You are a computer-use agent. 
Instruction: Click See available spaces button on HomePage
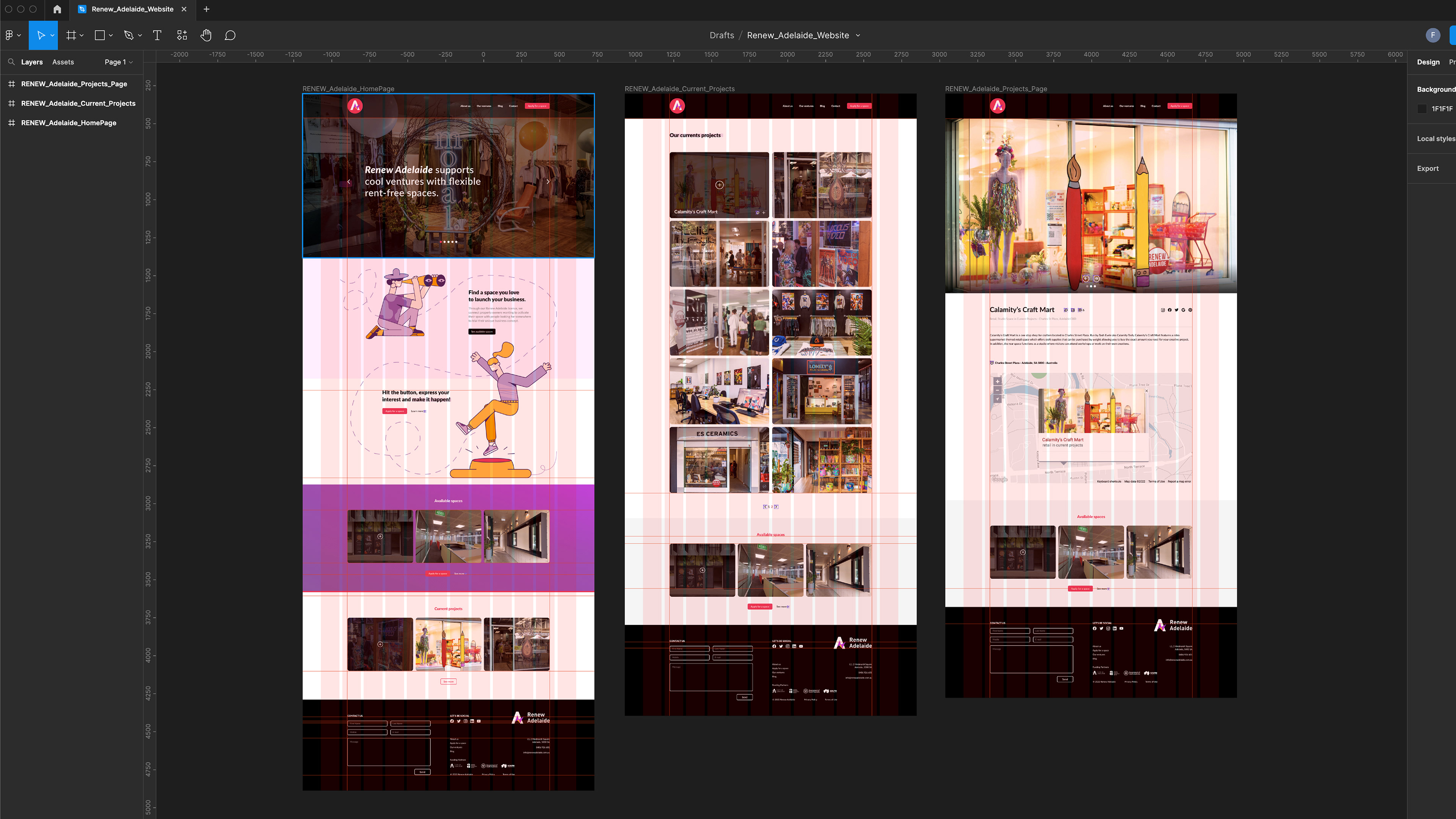(482, 331)
